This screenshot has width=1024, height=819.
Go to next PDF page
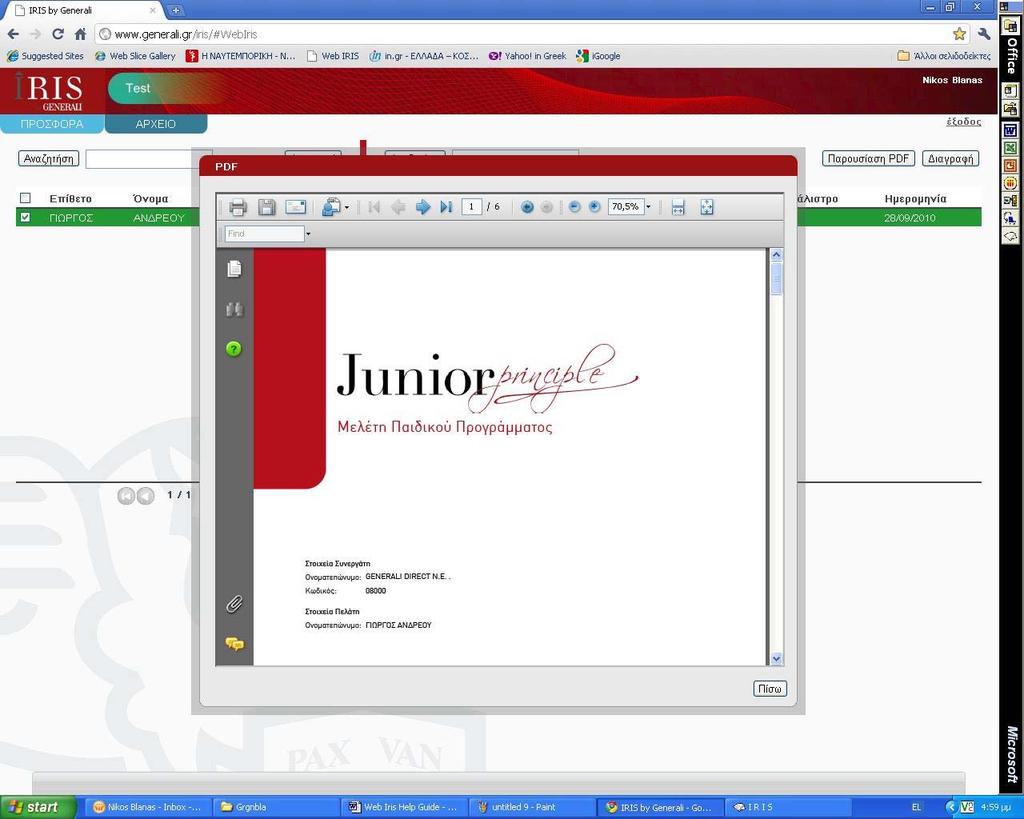423,208
